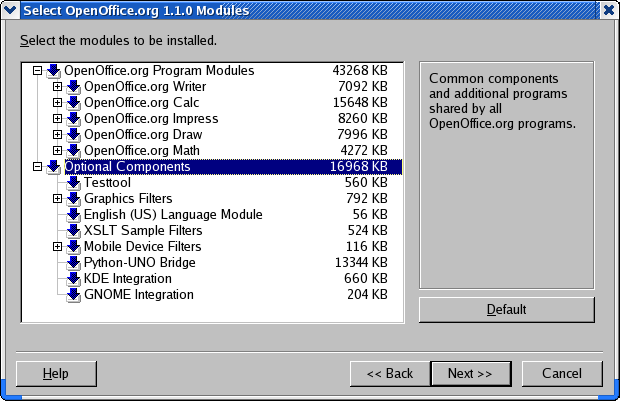Expand the OpenOffice.org Math node
This screenshot has height=401, width=620.
pos(57,150)
